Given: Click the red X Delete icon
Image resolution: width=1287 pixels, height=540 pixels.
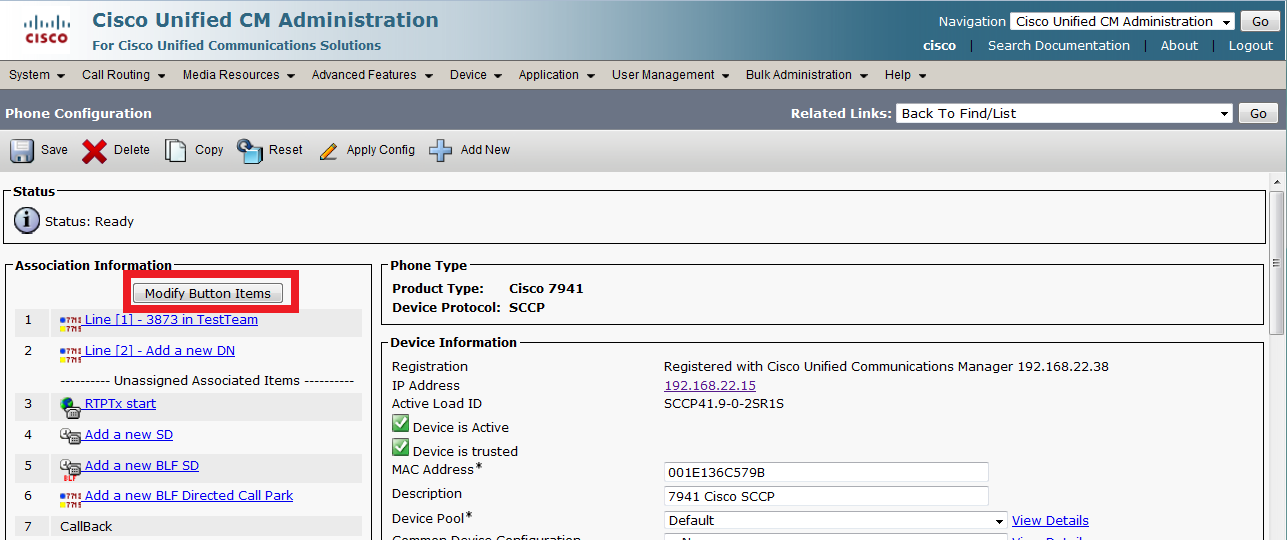Looking at the screenshot, I should [x=94, y=150].
